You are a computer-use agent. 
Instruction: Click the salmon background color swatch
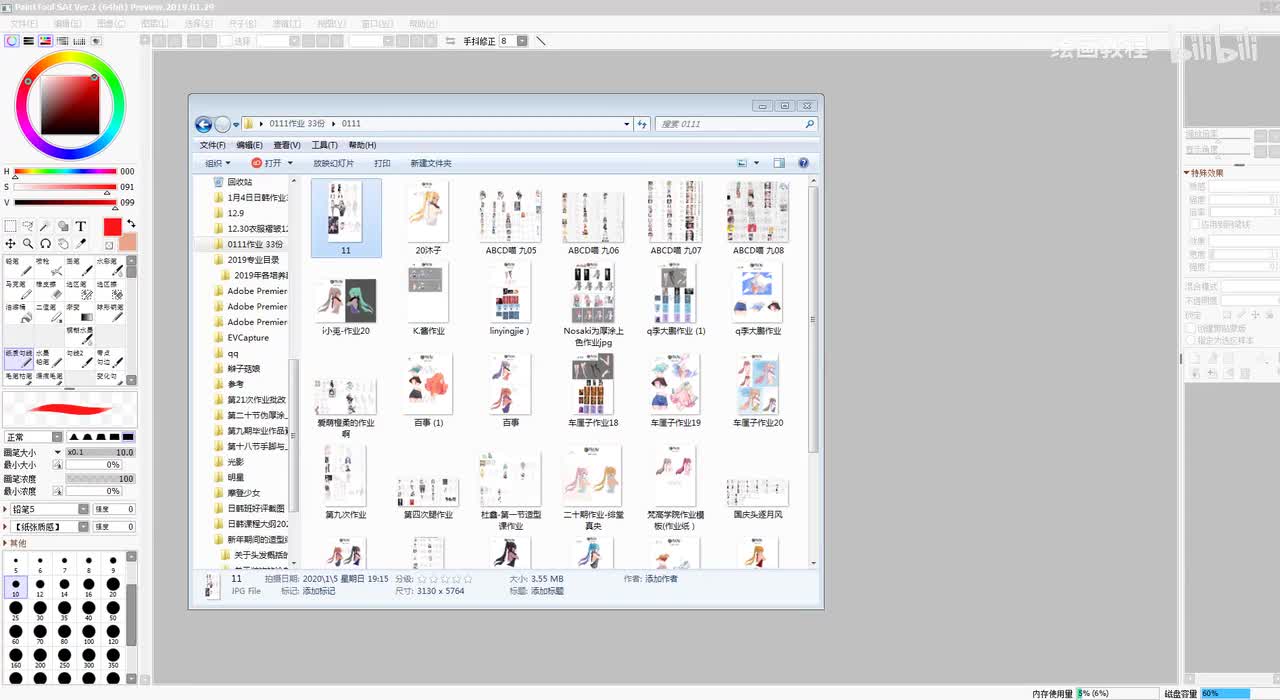point(127,242)
